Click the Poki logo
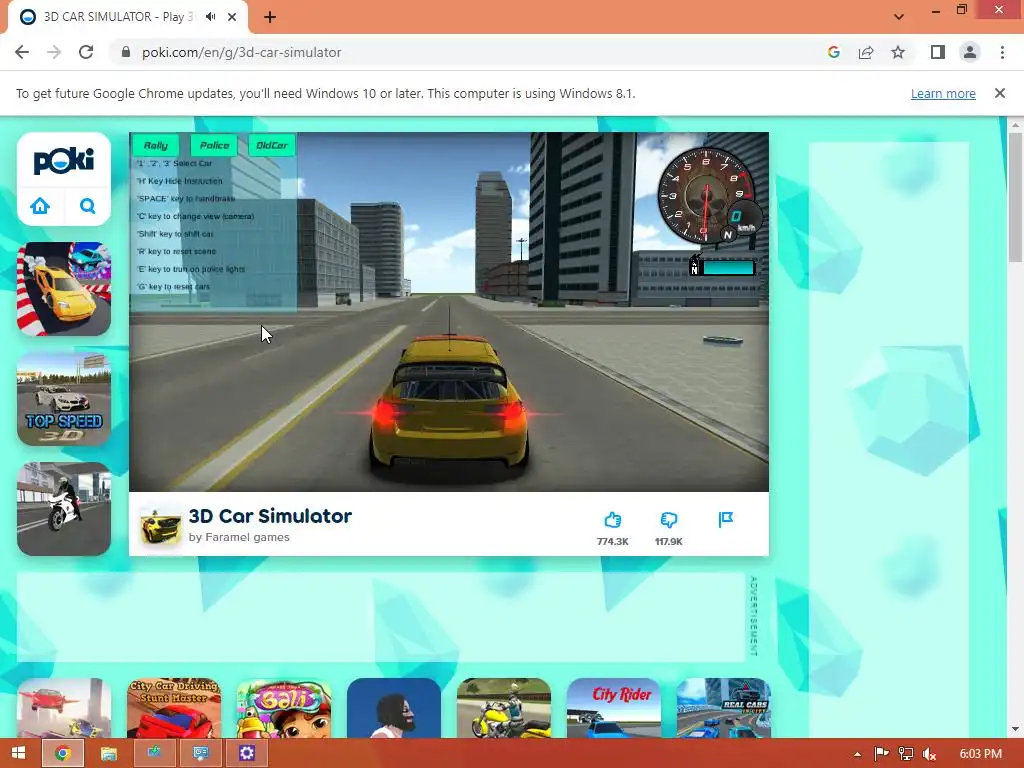The height and width of the screenshot is (768, 1024). point(64,160)
